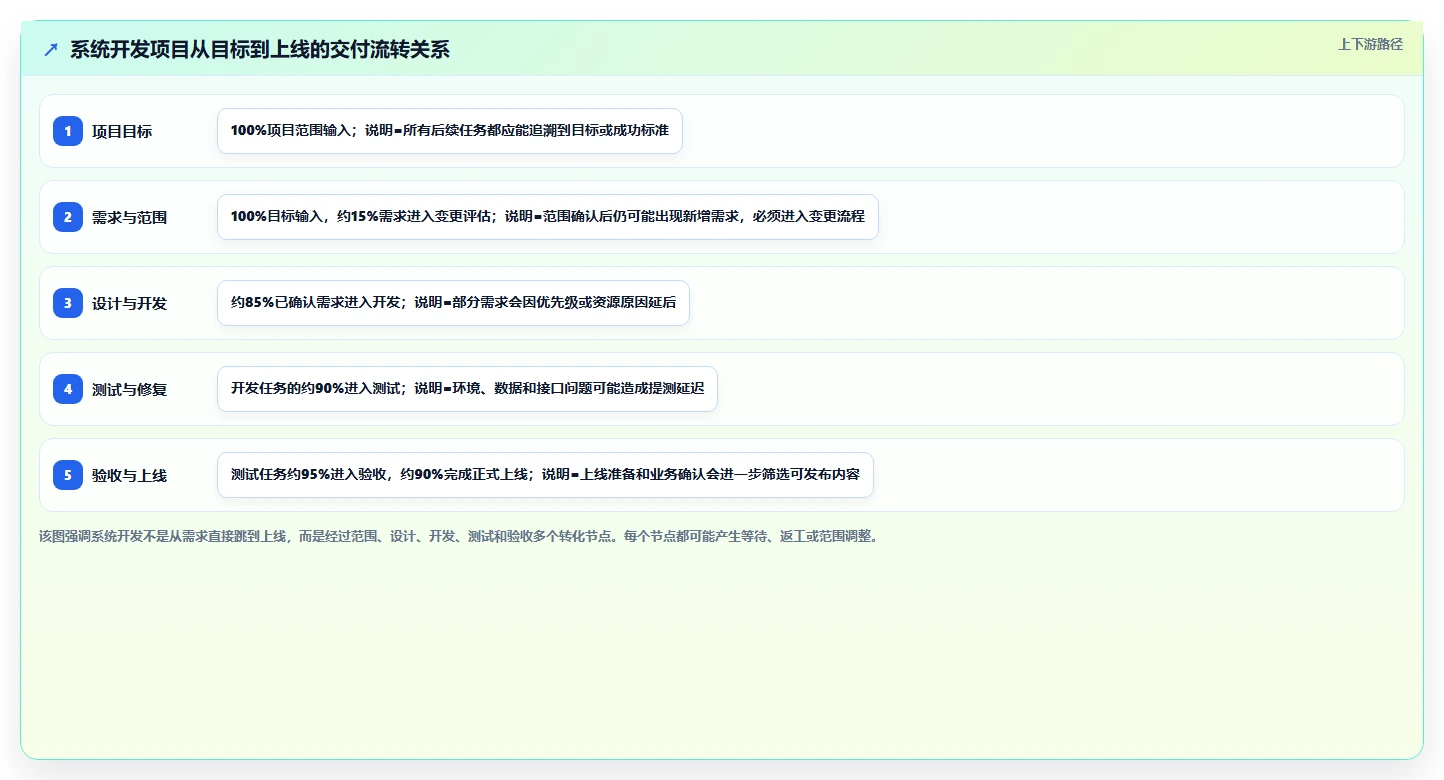Click the number 2 badge for 需求与范围
This screenshot has width=1444, height=780.
pos(68,217)
